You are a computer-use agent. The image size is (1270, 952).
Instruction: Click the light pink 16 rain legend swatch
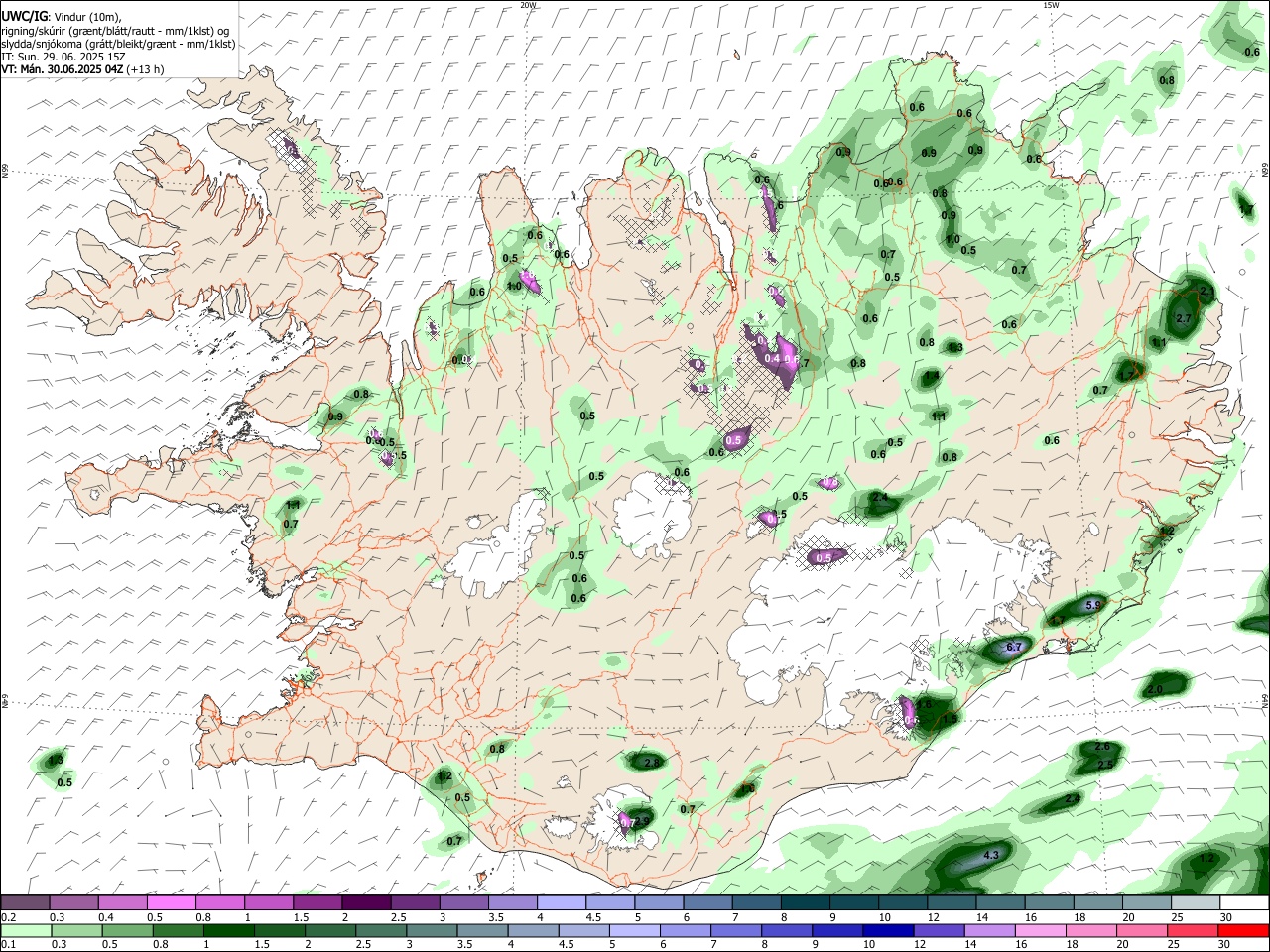pyautogui.click(x=1041, y=930)
